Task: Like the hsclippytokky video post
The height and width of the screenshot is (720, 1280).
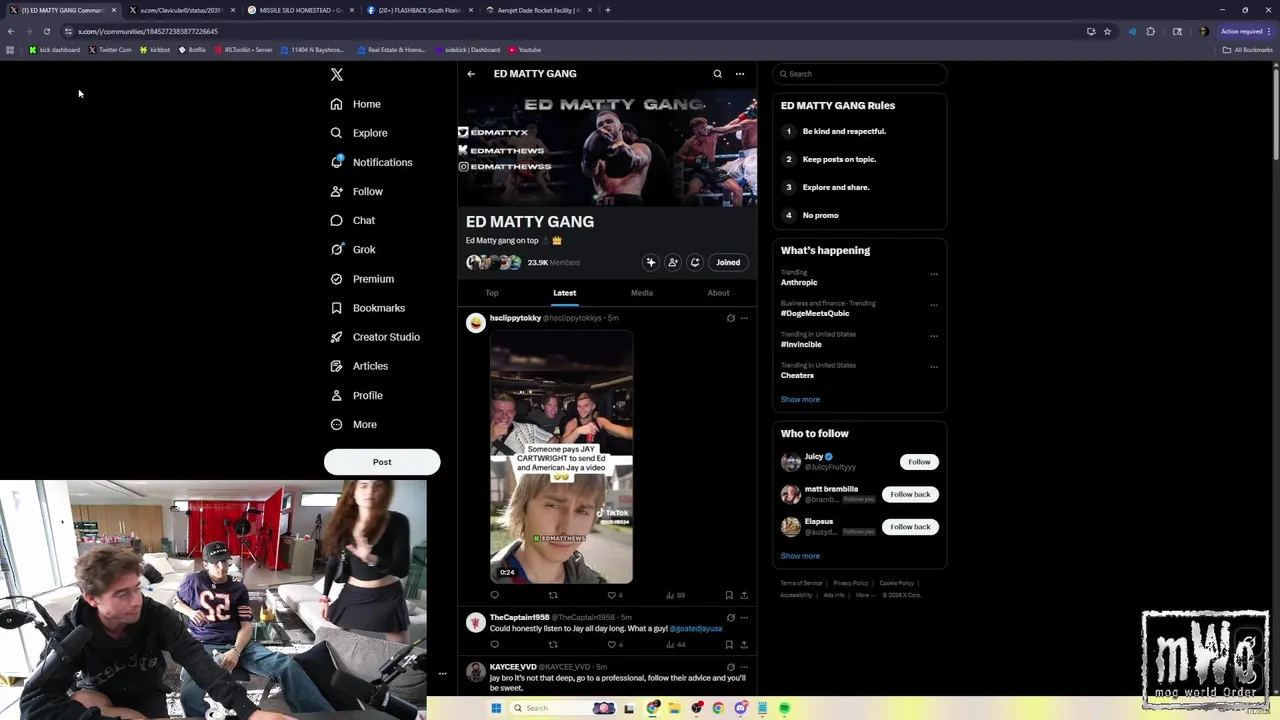Action: pyautogui.click(x=612, y=595)
